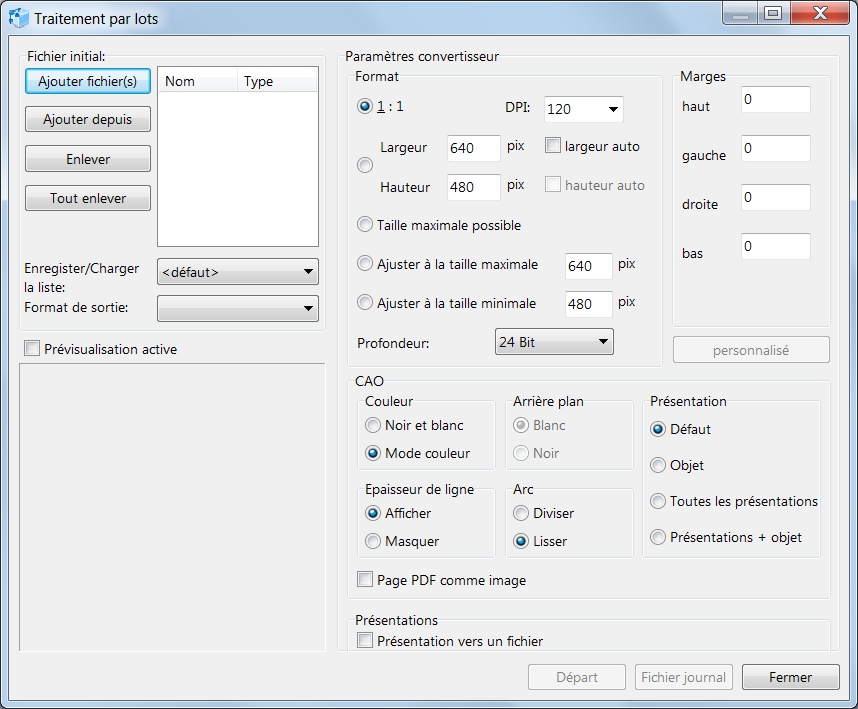
Task: Select Taille maximale possible option
Action: [x=365, y=225]
